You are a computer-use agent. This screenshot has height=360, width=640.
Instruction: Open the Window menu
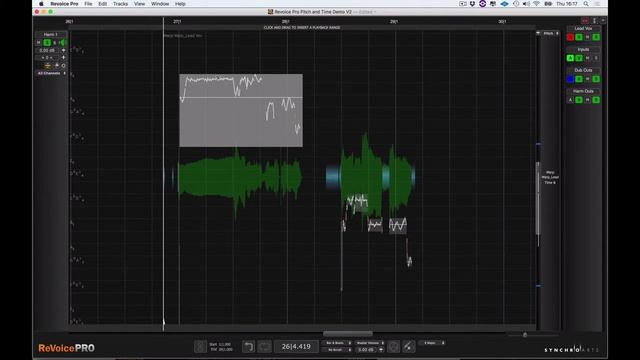pyautogui.click(x=160, y=4)
